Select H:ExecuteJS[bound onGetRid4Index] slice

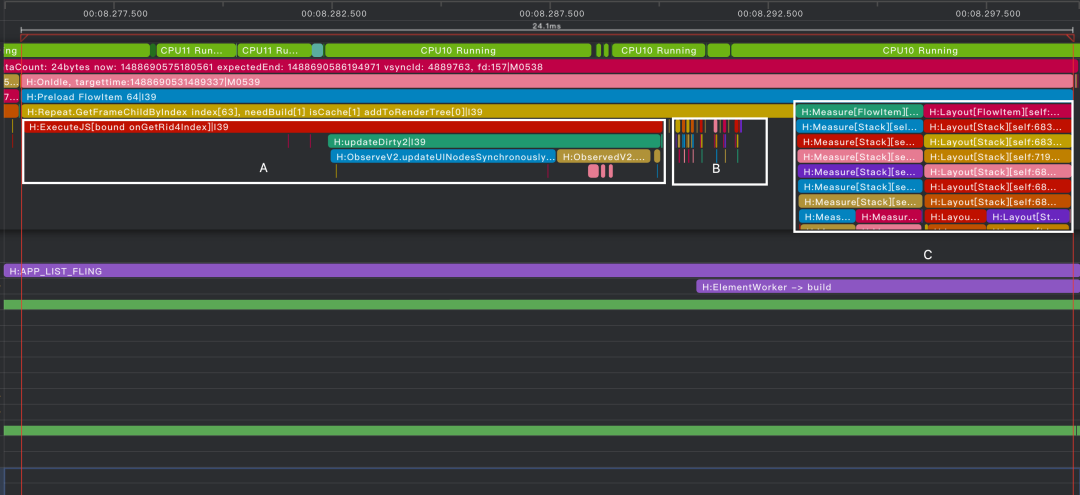pos(343,127)
